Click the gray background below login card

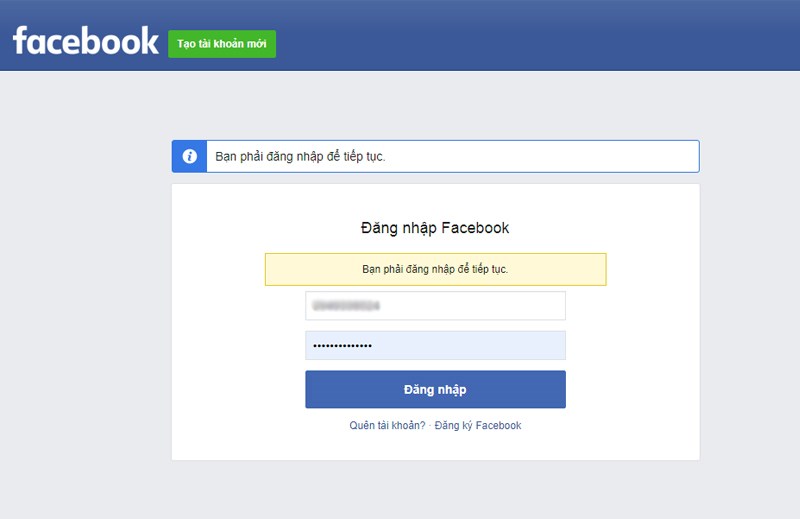tap(435, 490)
